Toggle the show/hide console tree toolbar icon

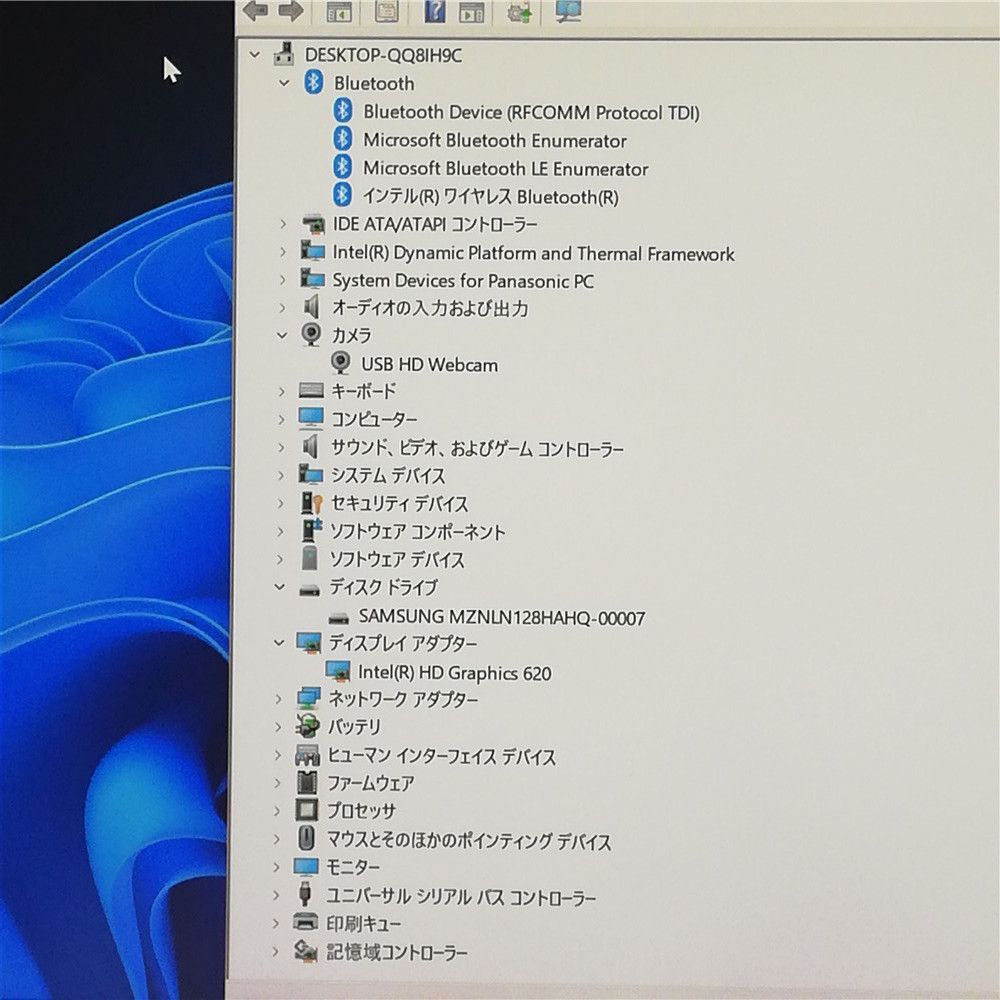click(x=339, y=11)
